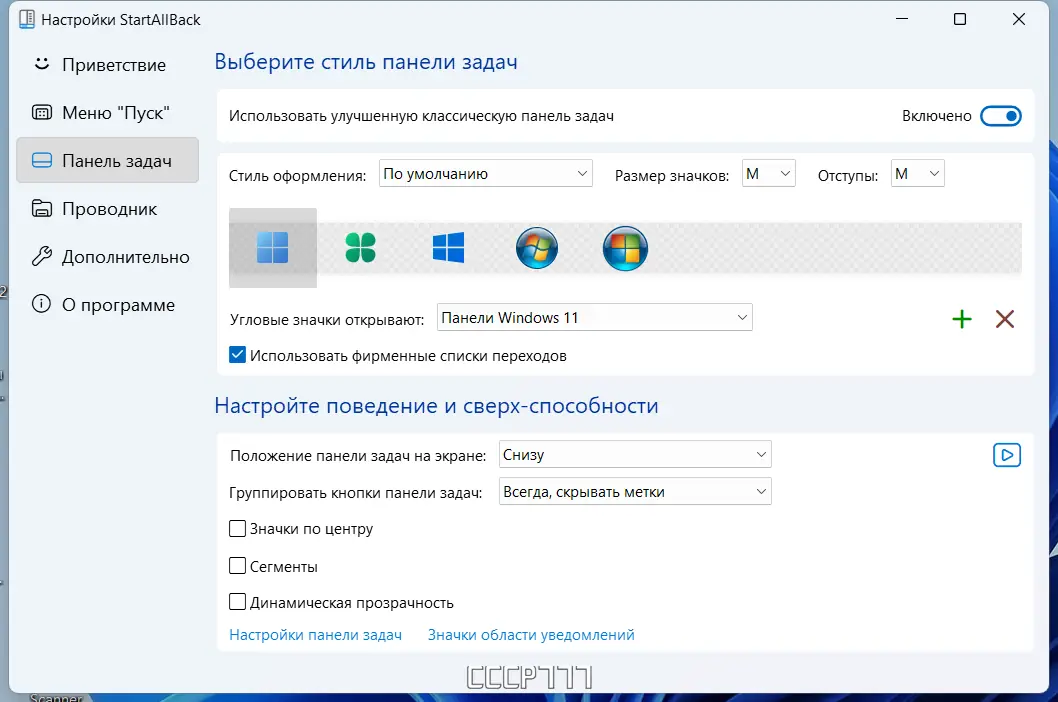Maximize the StartAllBack settings window
Screen dimensions: 1058x702
959,19
